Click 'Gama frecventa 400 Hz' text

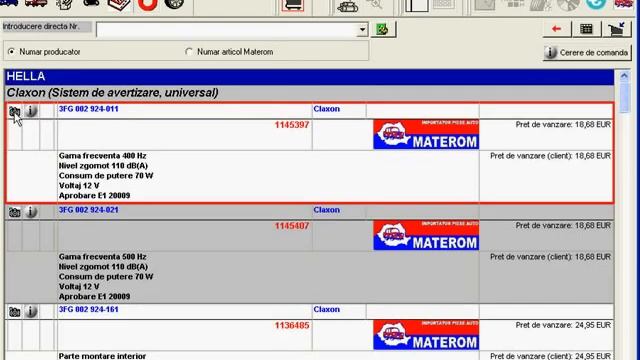[102, 156]
